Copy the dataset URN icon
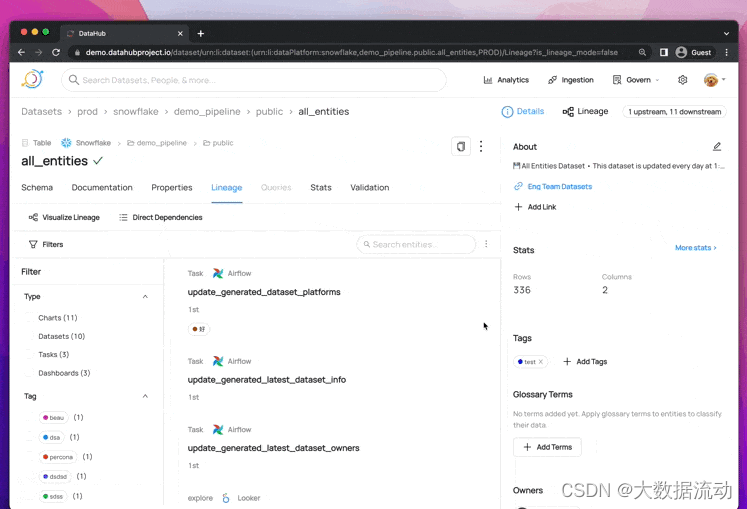 pos(461,146)
